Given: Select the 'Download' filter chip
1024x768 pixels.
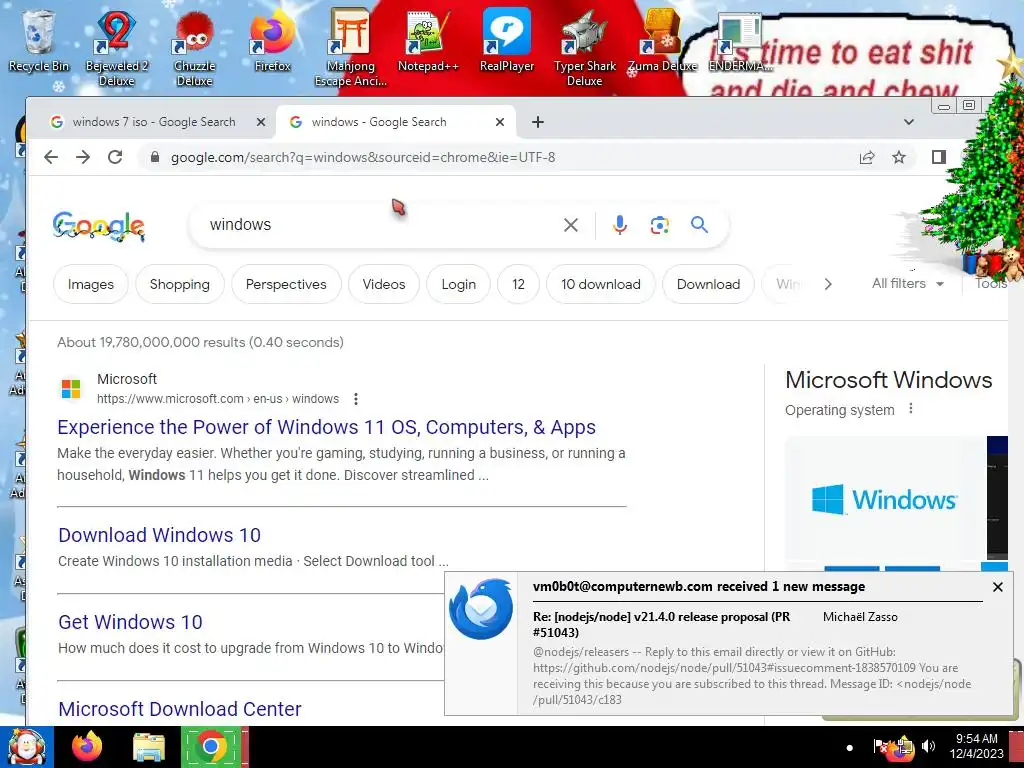Looking at the screenshot, I should [x=709, y=284].
